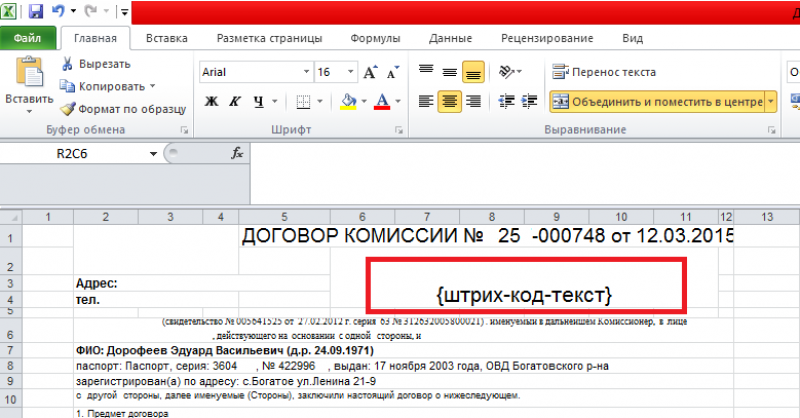Toggle bold Ж formatting
This screenshot has height=418, width=800.
[x=211, y=101]
